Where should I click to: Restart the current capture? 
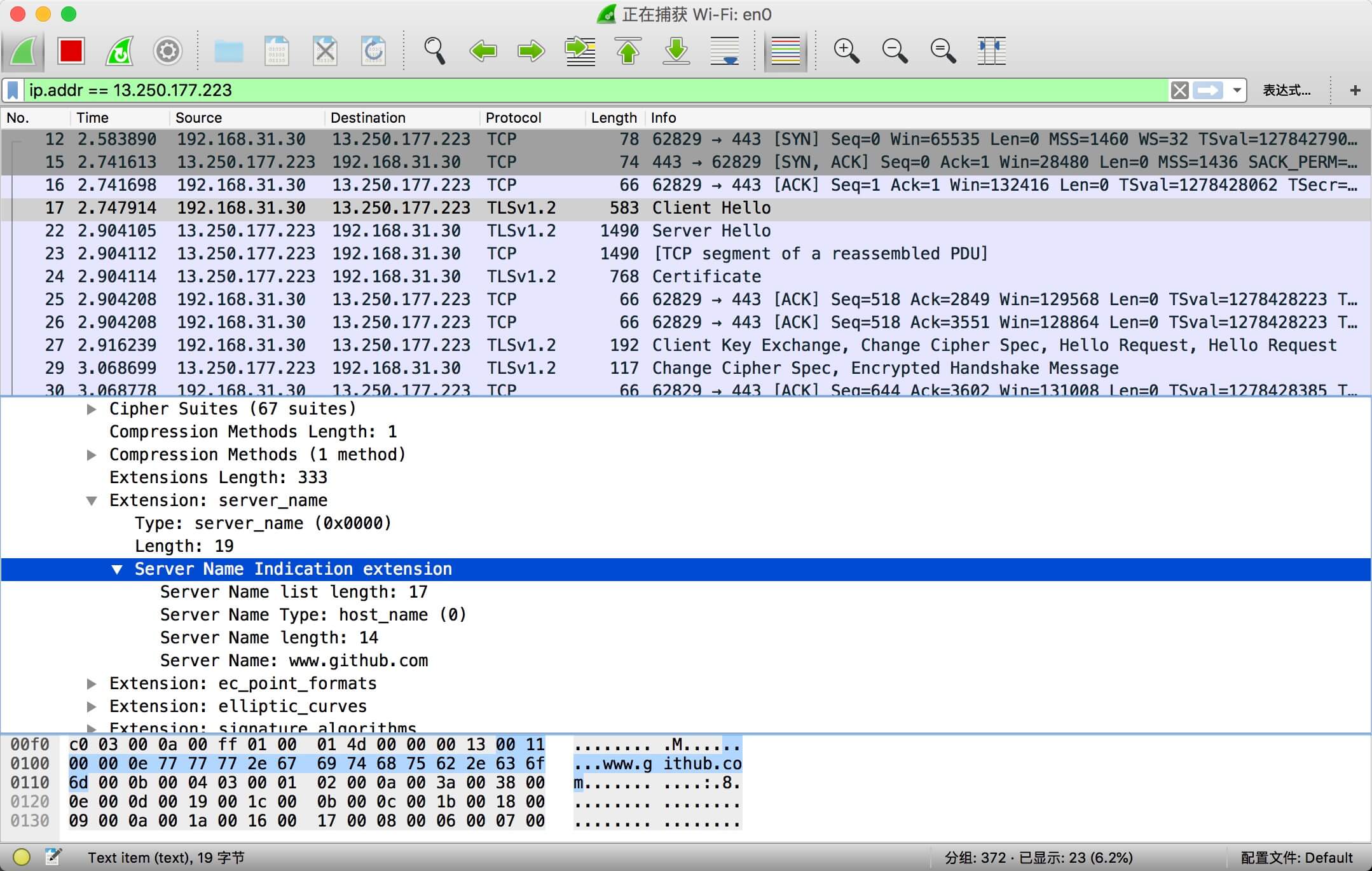coord(119,51)
